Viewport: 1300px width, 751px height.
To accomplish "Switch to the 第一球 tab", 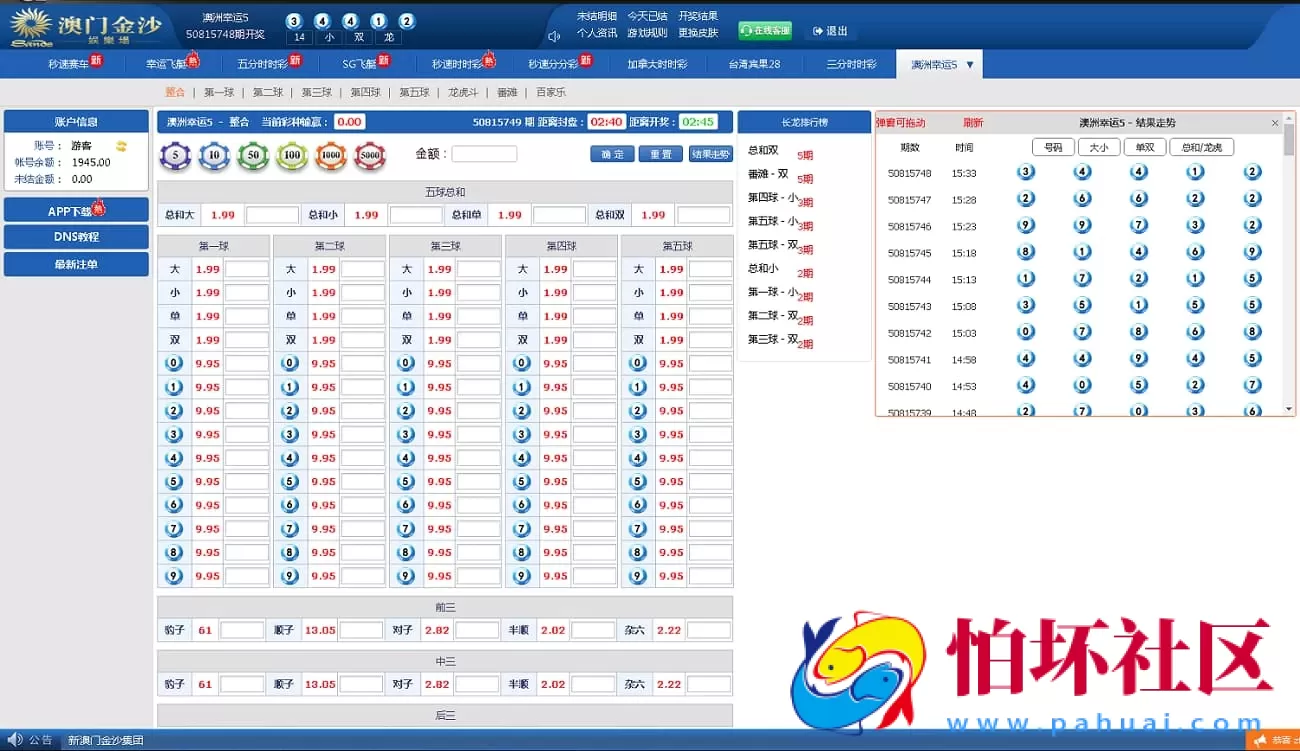I will [218, 91].
